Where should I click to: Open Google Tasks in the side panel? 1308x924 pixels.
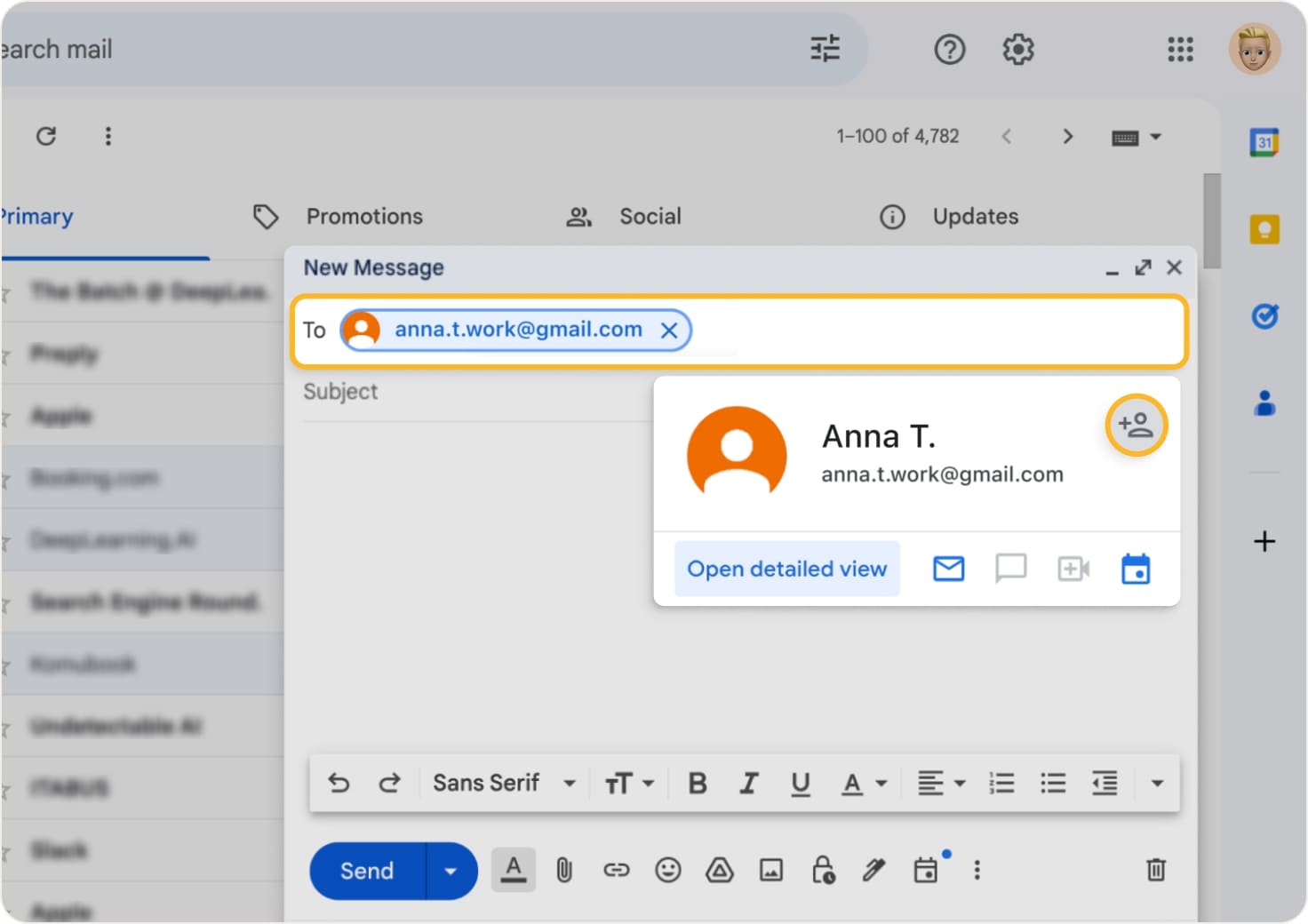pyautogui.click(x=1264, y=316)
